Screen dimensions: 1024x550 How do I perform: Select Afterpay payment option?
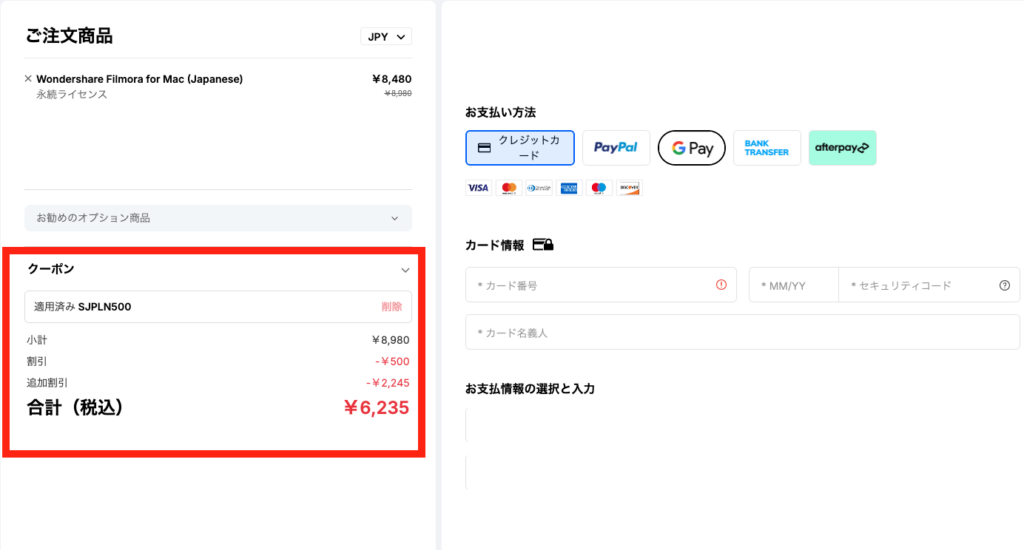coord(842,147)
